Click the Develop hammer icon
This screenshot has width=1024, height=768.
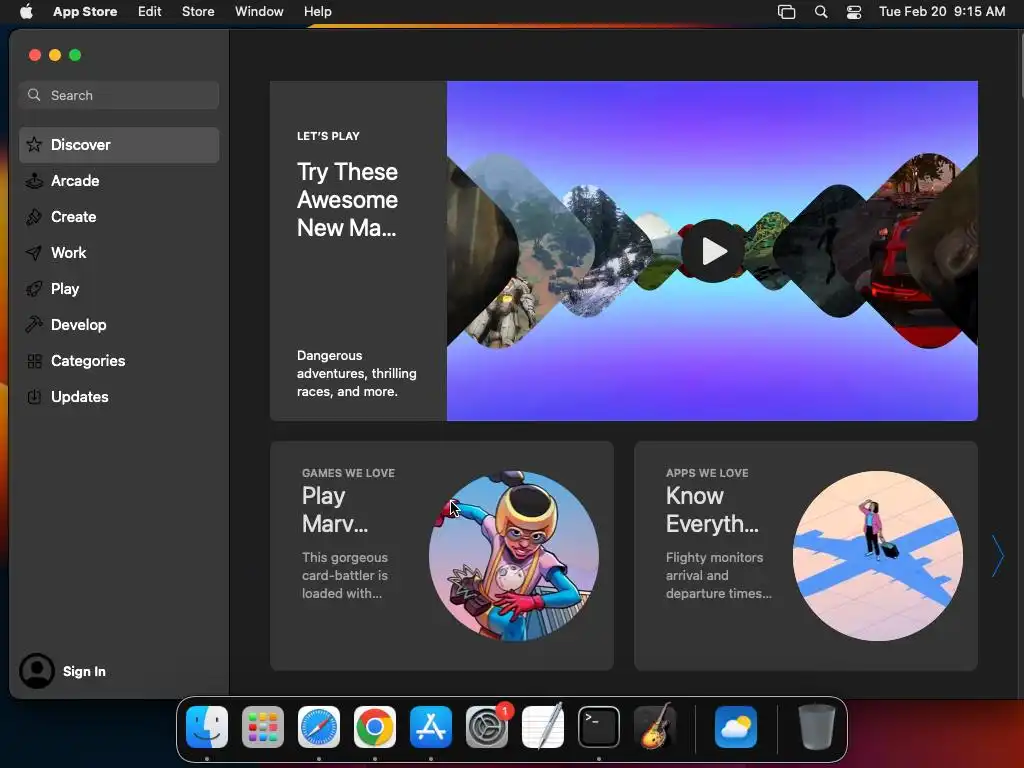(34, 325)
